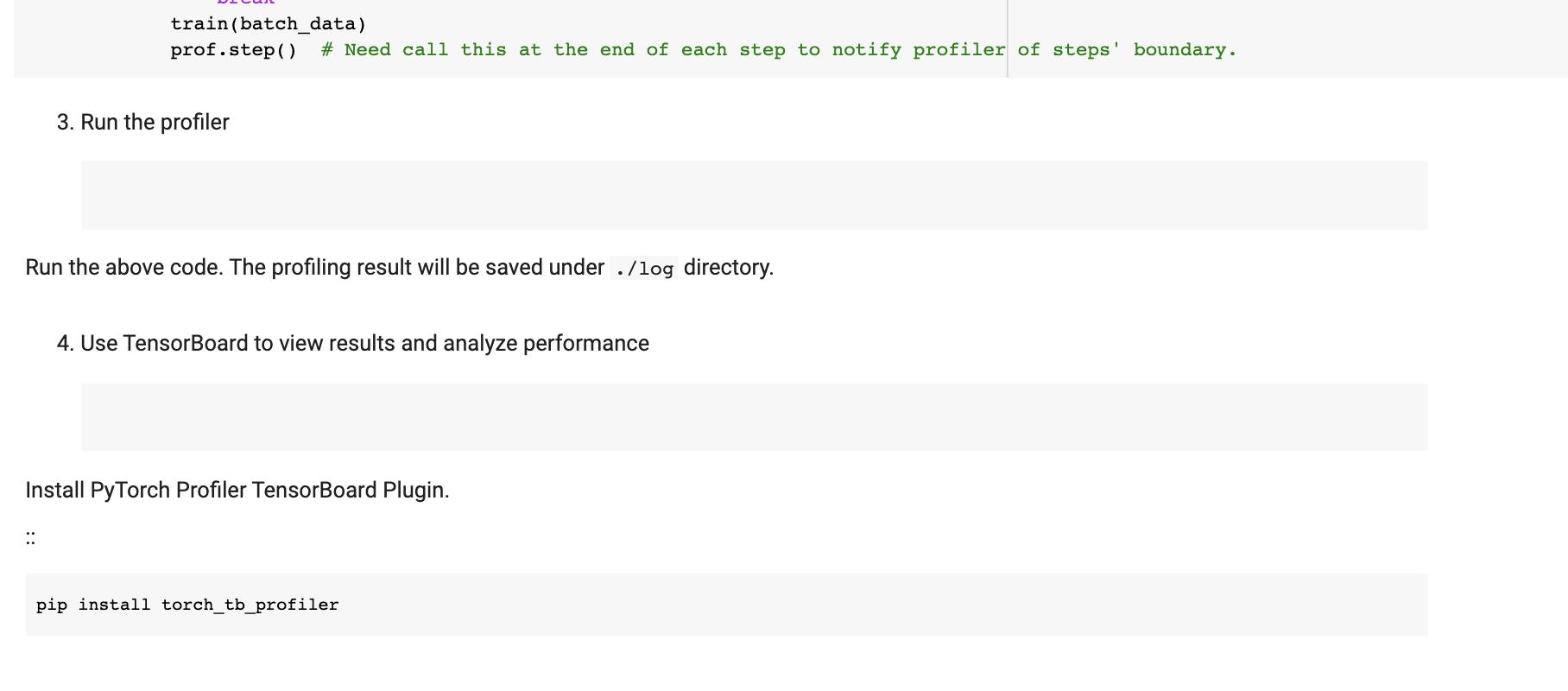Image resolution: width=1568 pixels, height=691 pixels.
Task: Click the blank area of the pip code block
Action: (x=863, y=605)
